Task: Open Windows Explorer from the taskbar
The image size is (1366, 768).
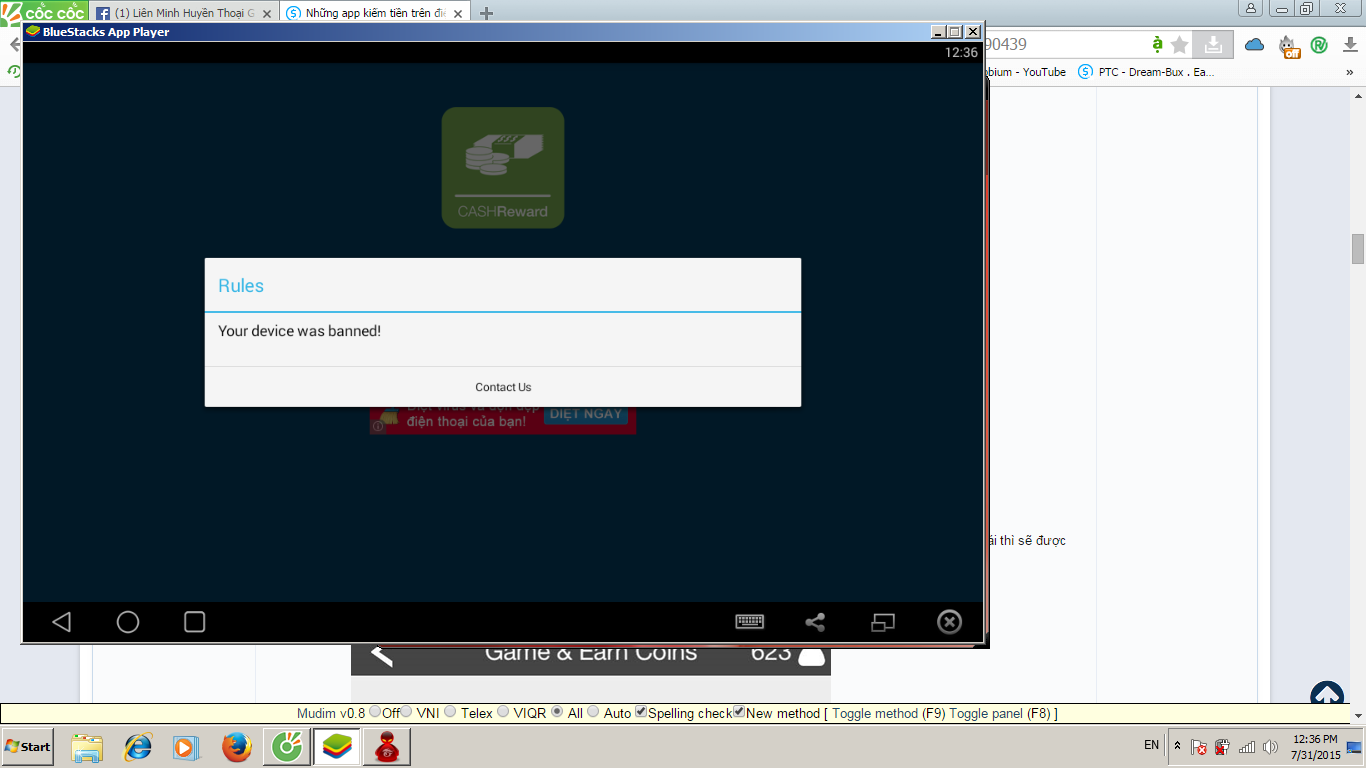Action: 87,747
